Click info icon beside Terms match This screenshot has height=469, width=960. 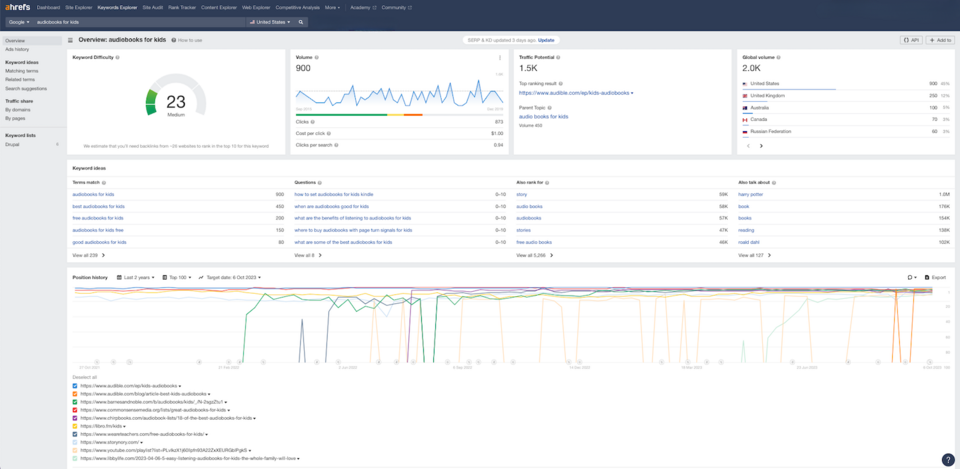104,182
